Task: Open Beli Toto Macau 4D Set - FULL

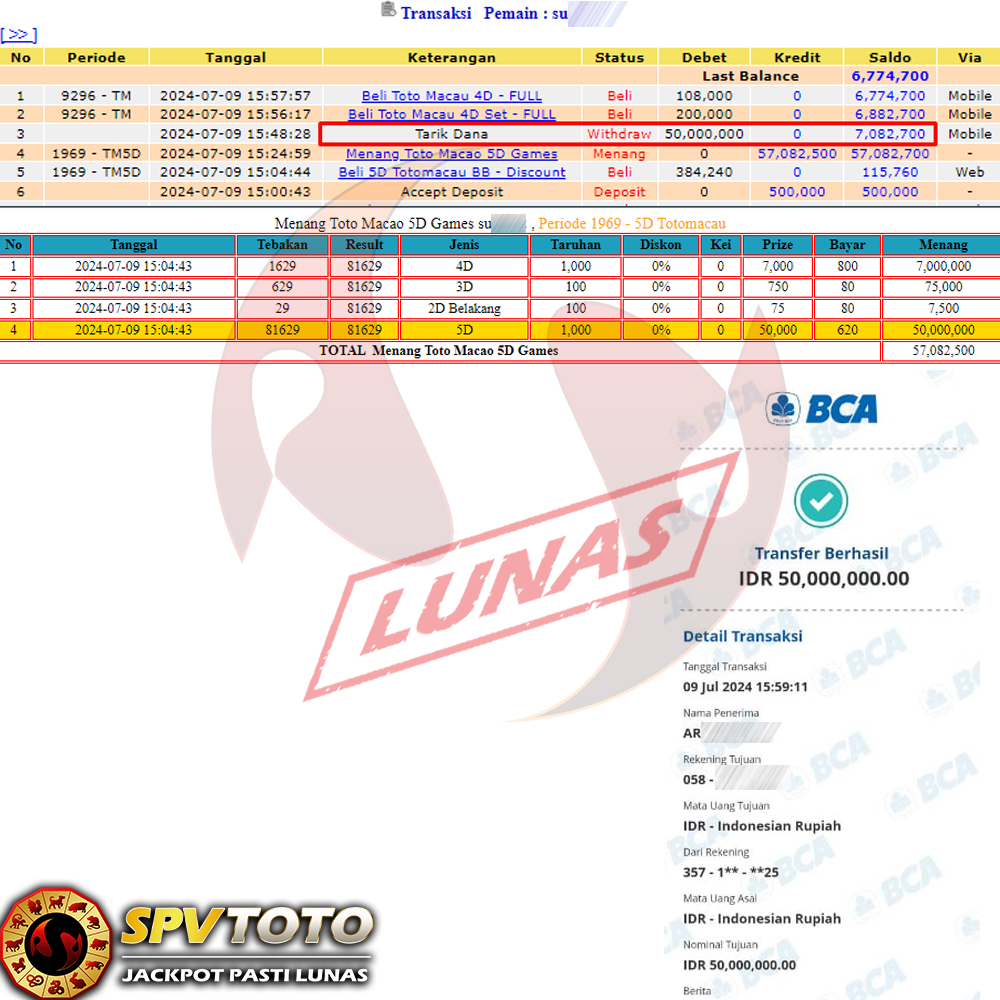Action: pos(451,115)
